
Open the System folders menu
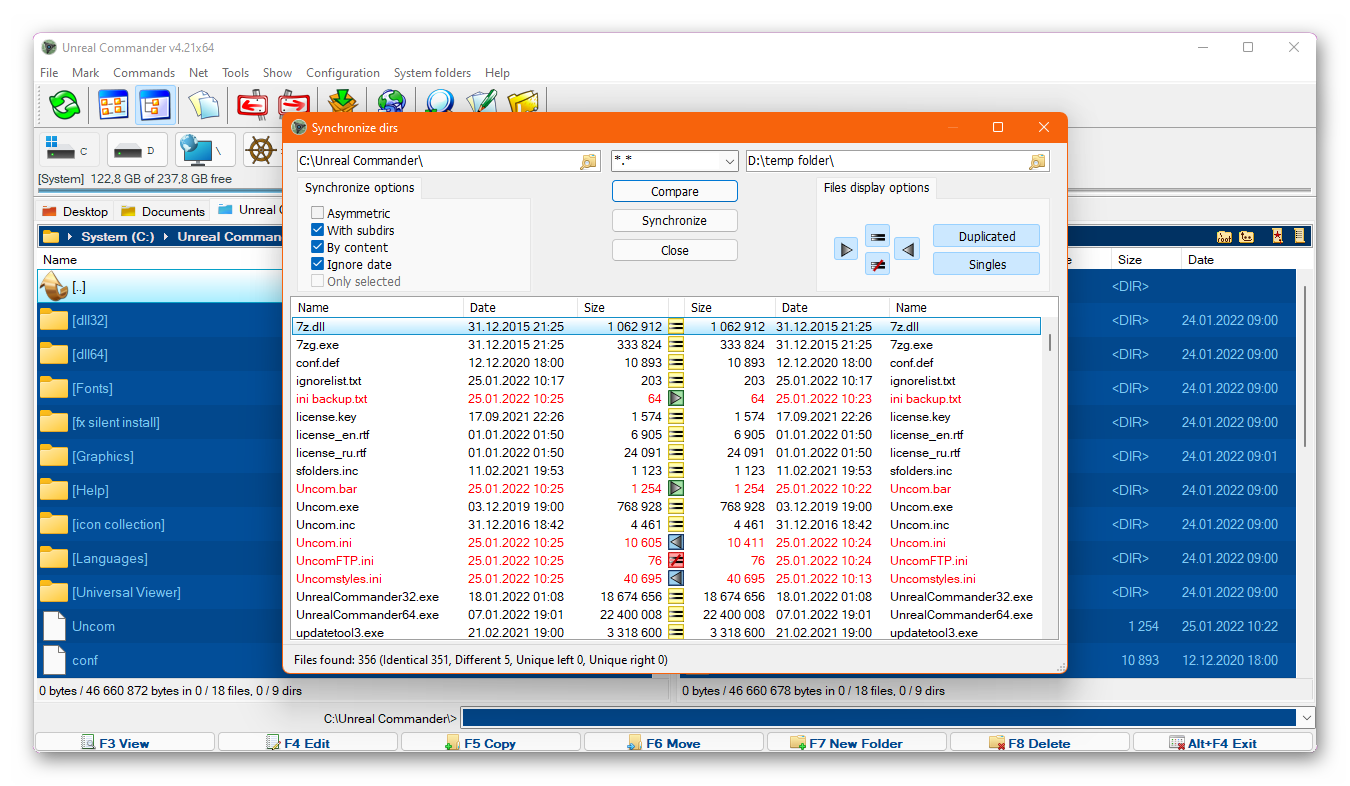click(x=432, y=73)
